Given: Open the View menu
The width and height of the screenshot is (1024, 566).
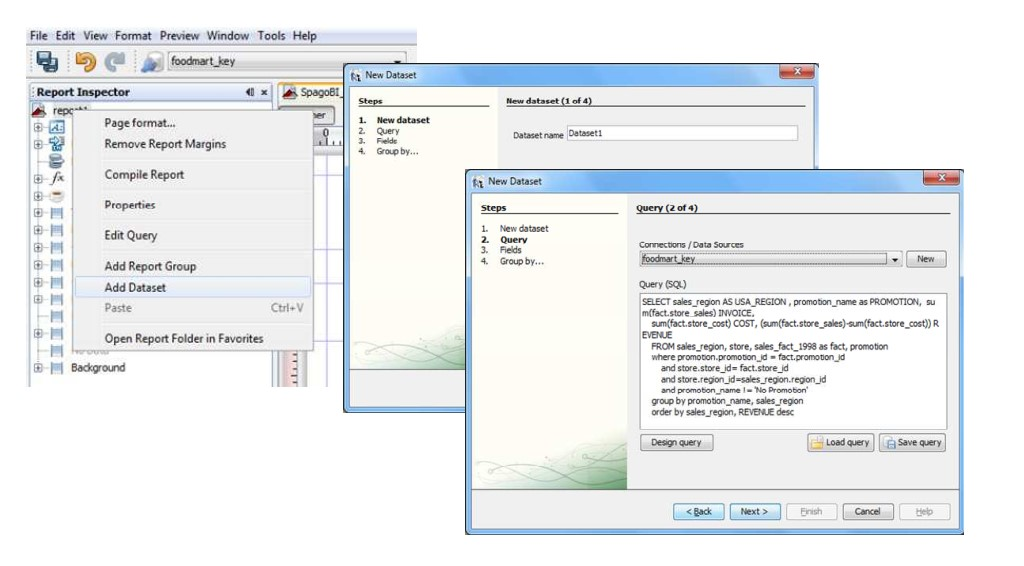Looking at the screenshot, I should point(95,36).
